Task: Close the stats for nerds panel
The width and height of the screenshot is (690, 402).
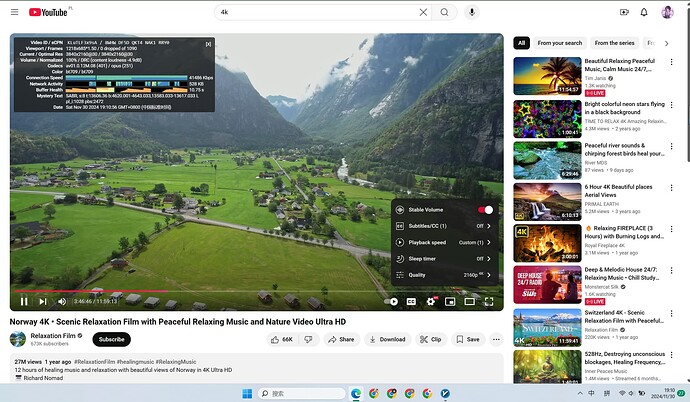Action: tap(208, 44)
